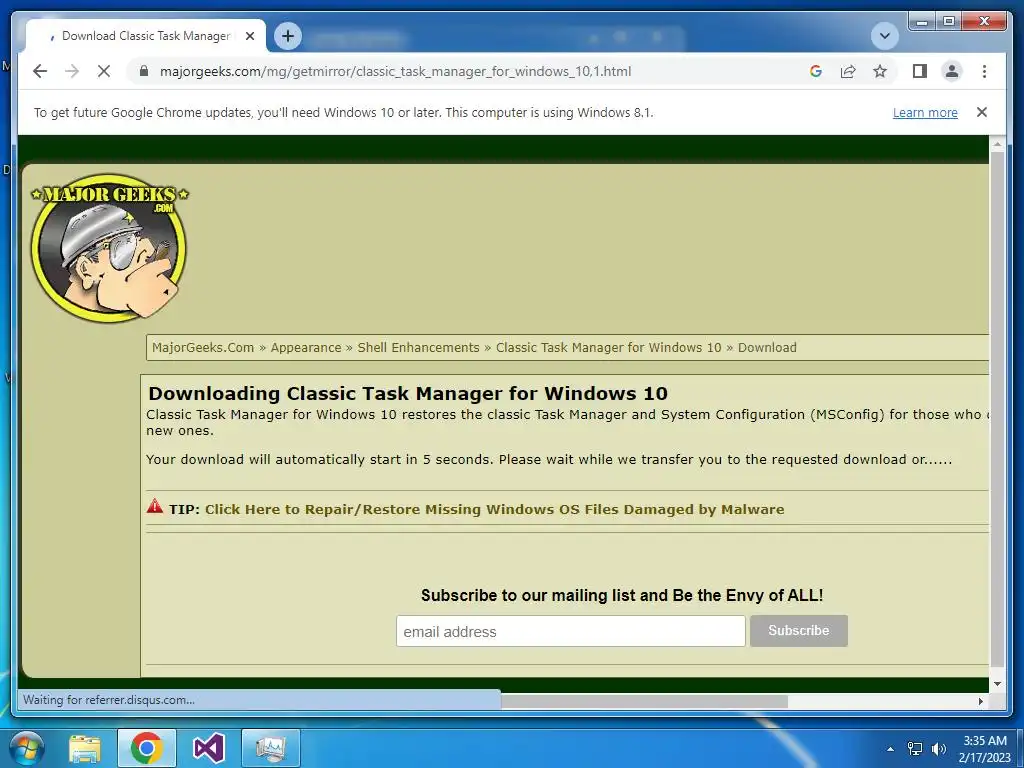Open MajorGeeks.Com breadcrumb link

[x=203, y=347]
